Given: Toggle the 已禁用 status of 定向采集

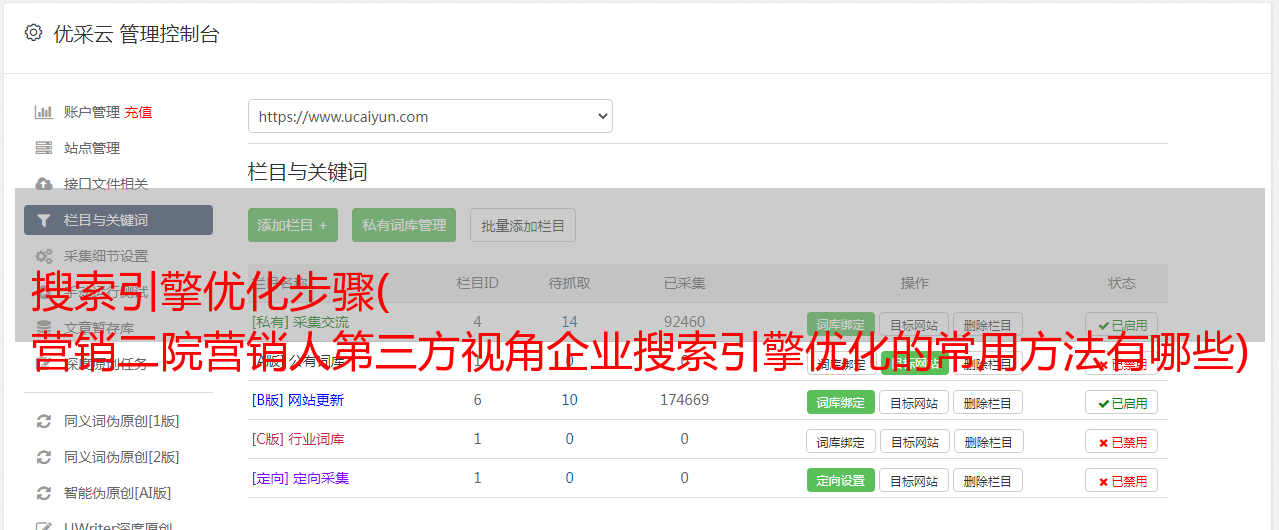Looking at the screenshot, I should pos(1122,480).
